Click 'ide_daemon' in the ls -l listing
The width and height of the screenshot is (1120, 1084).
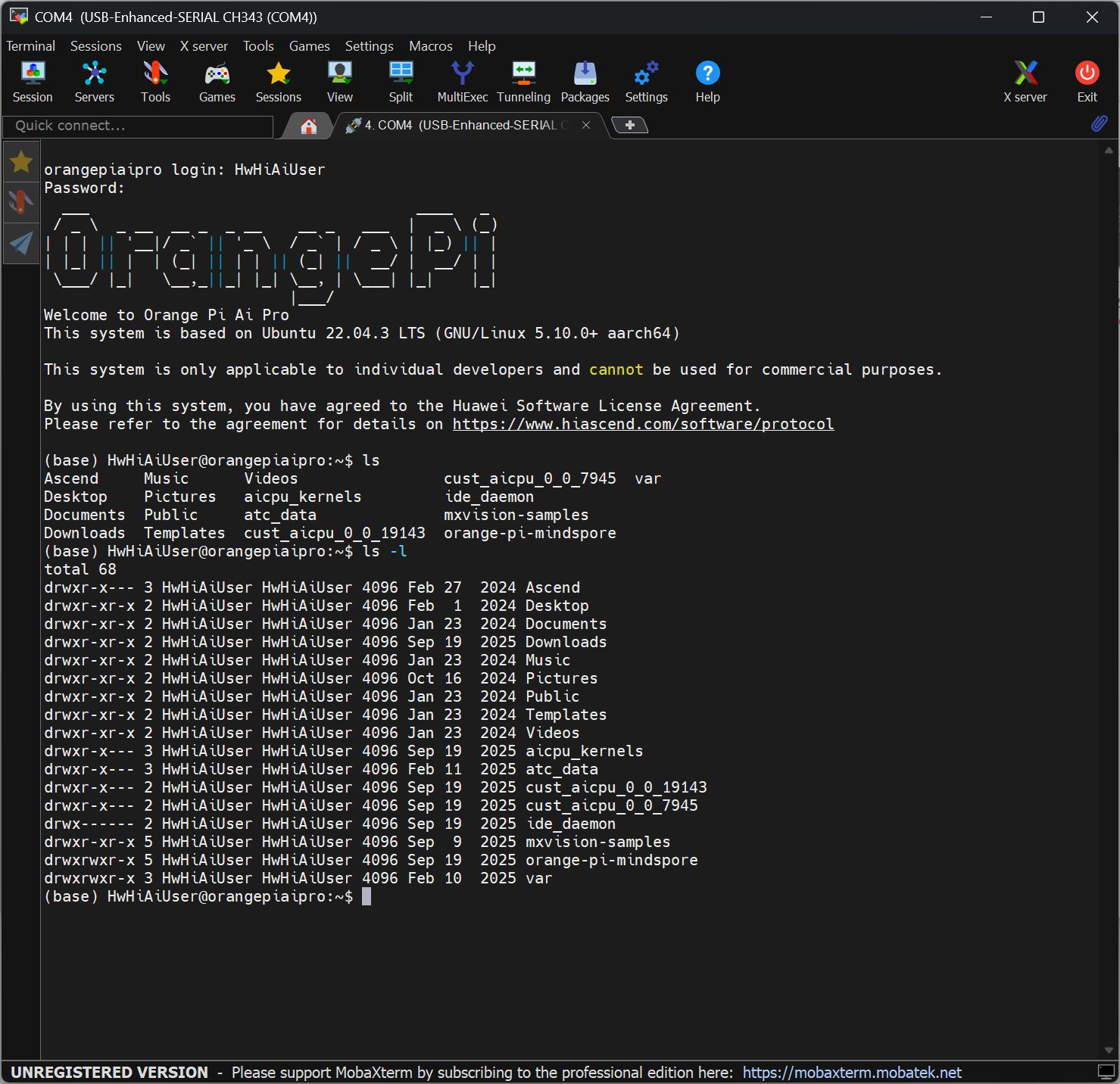[571, 824]
